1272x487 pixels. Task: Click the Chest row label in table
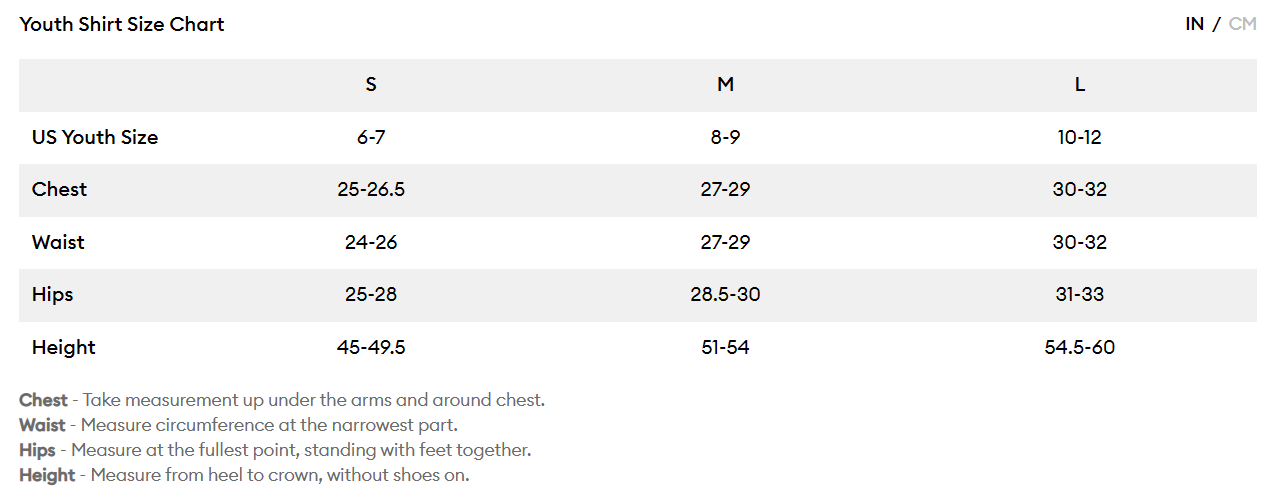coord(59,190)
